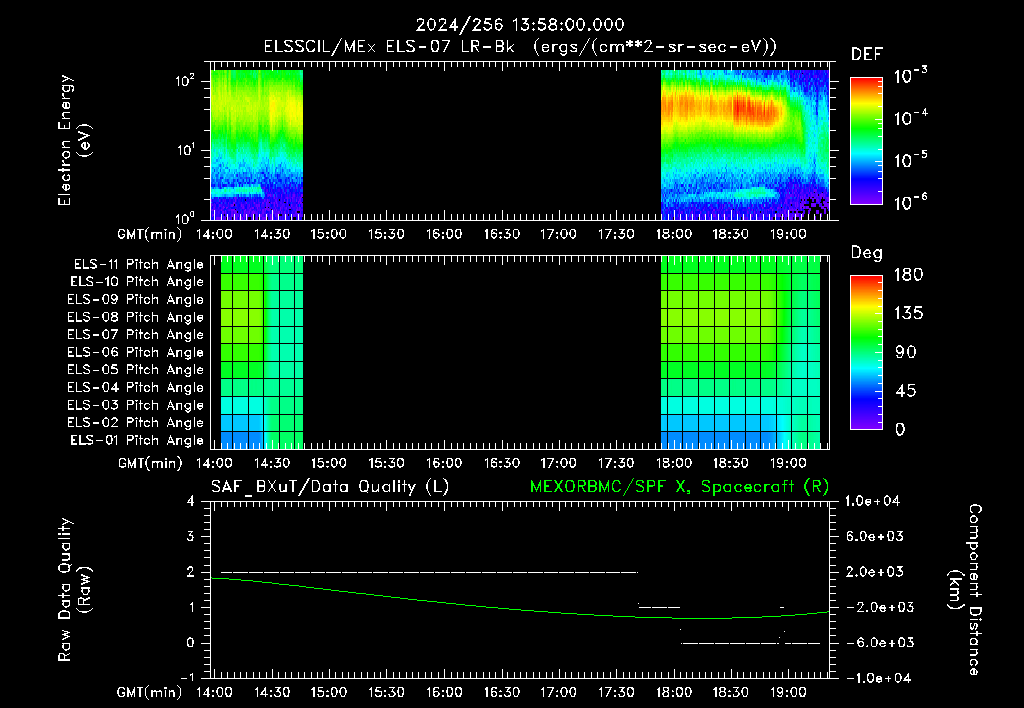The image size is (1024, 708).
Task: Select the 'ELS-10 Pitch Angle' row label
Action: pos(137,282)
